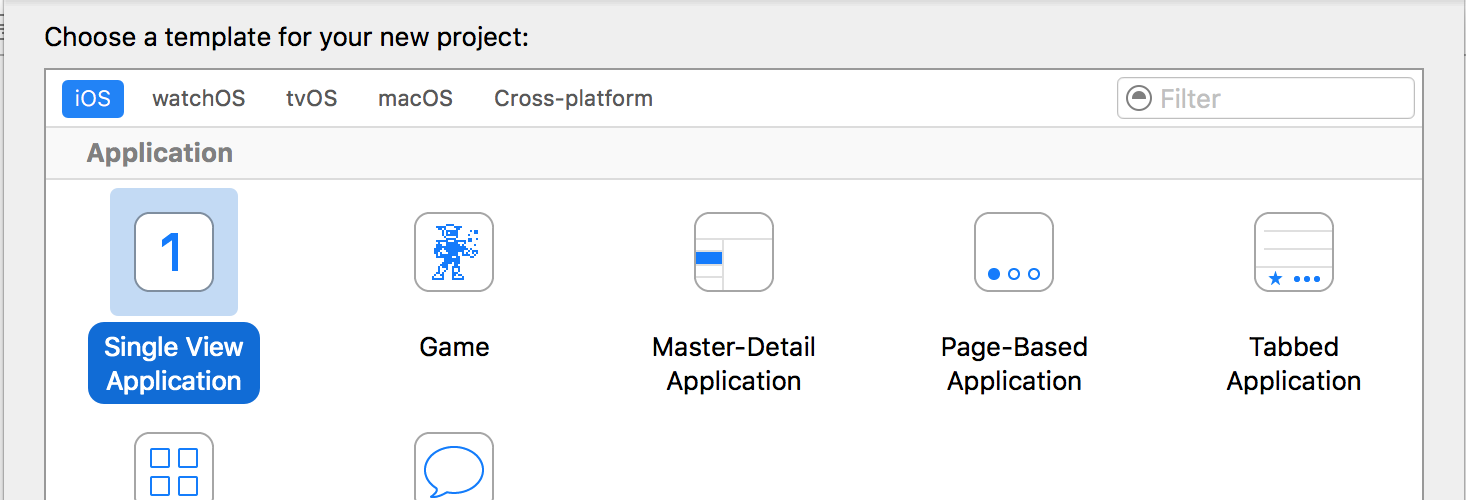The height and width of the screenshot is (500, 1466).
Task: Choose the Game template icon
Action: click(x=454, y=252)
